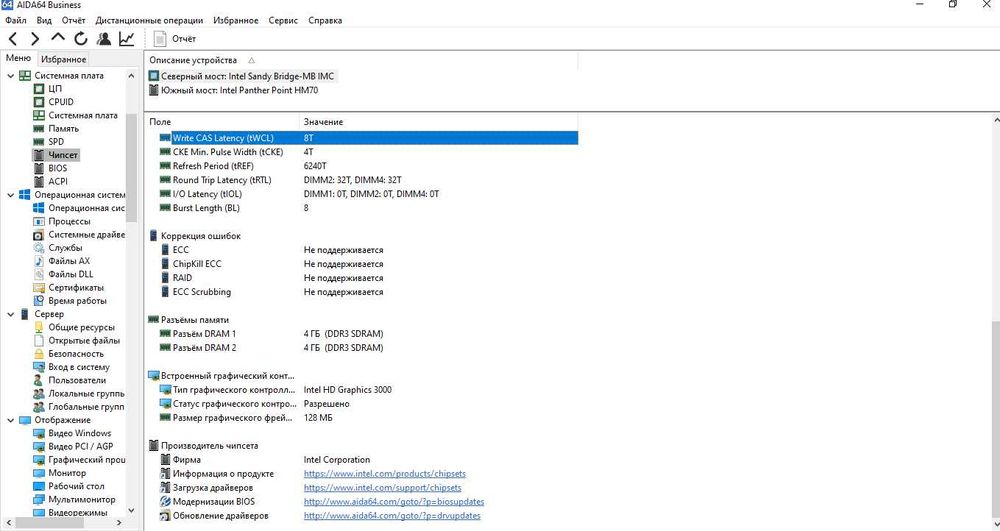The height and width of the screenshot is (531, 1000).
Task: Collapse the Отображение tree node
Action: click(10, 420)
